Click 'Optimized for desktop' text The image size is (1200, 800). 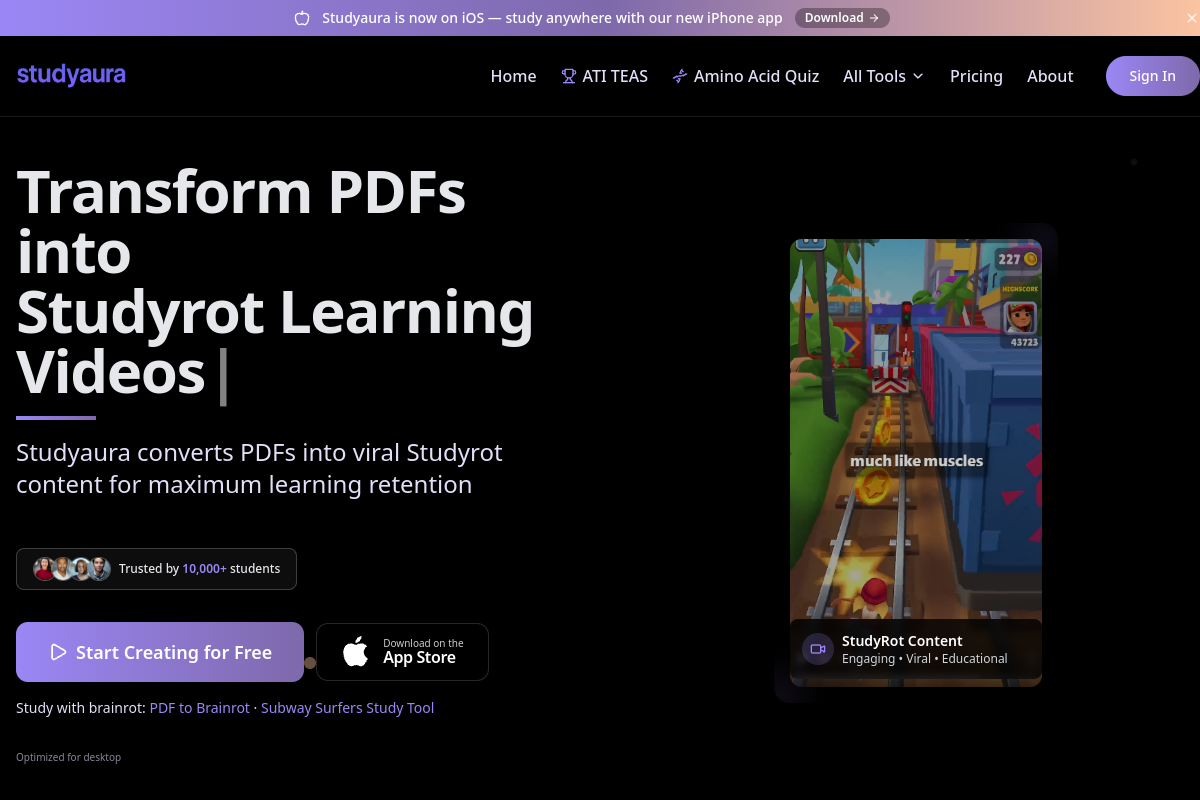tap(68, 757)
